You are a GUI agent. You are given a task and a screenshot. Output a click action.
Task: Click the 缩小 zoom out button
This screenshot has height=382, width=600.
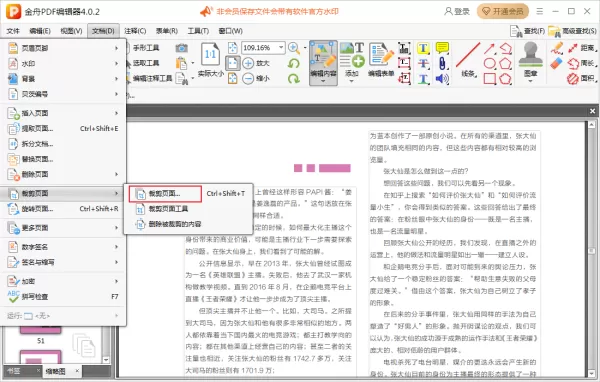256,78
